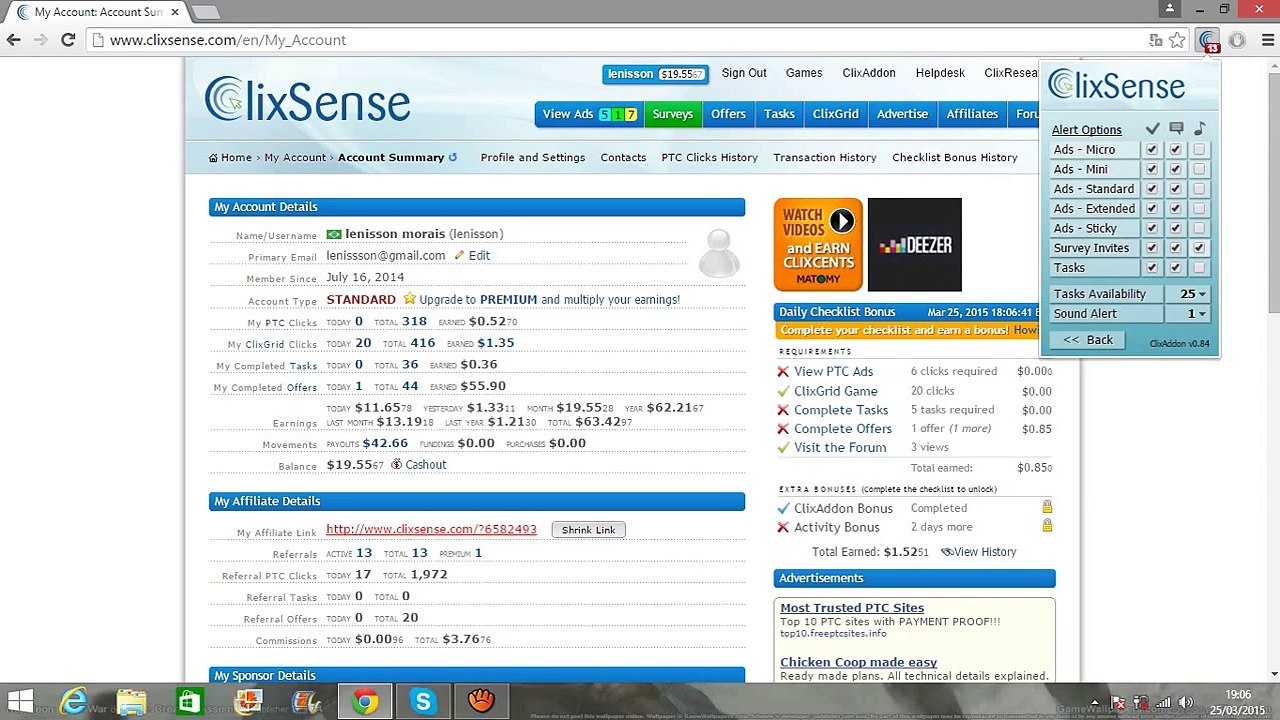Image resolution: width=1280 pixels, height=720 pixels.
Task: Toggle Tasks popup message checkbox
Action: (x=1175, y=268)
